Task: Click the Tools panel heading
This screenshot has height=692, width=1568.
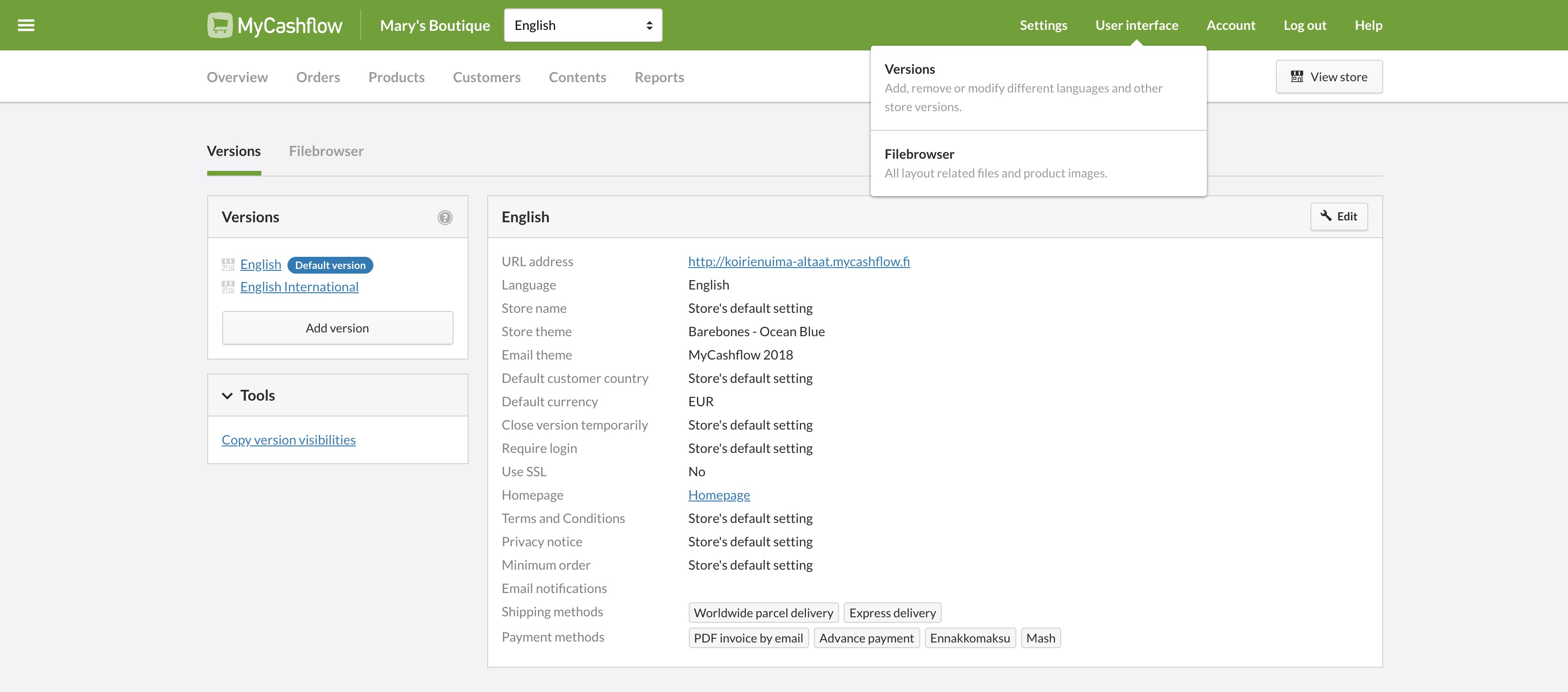Action: tap(258, 395)
